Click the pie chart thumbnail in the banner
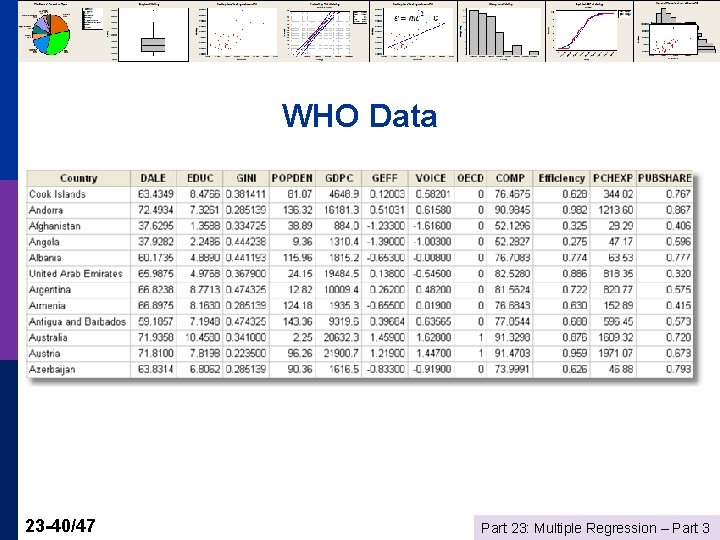This screenshot has width=720, height=540. [x=63, y=31]
